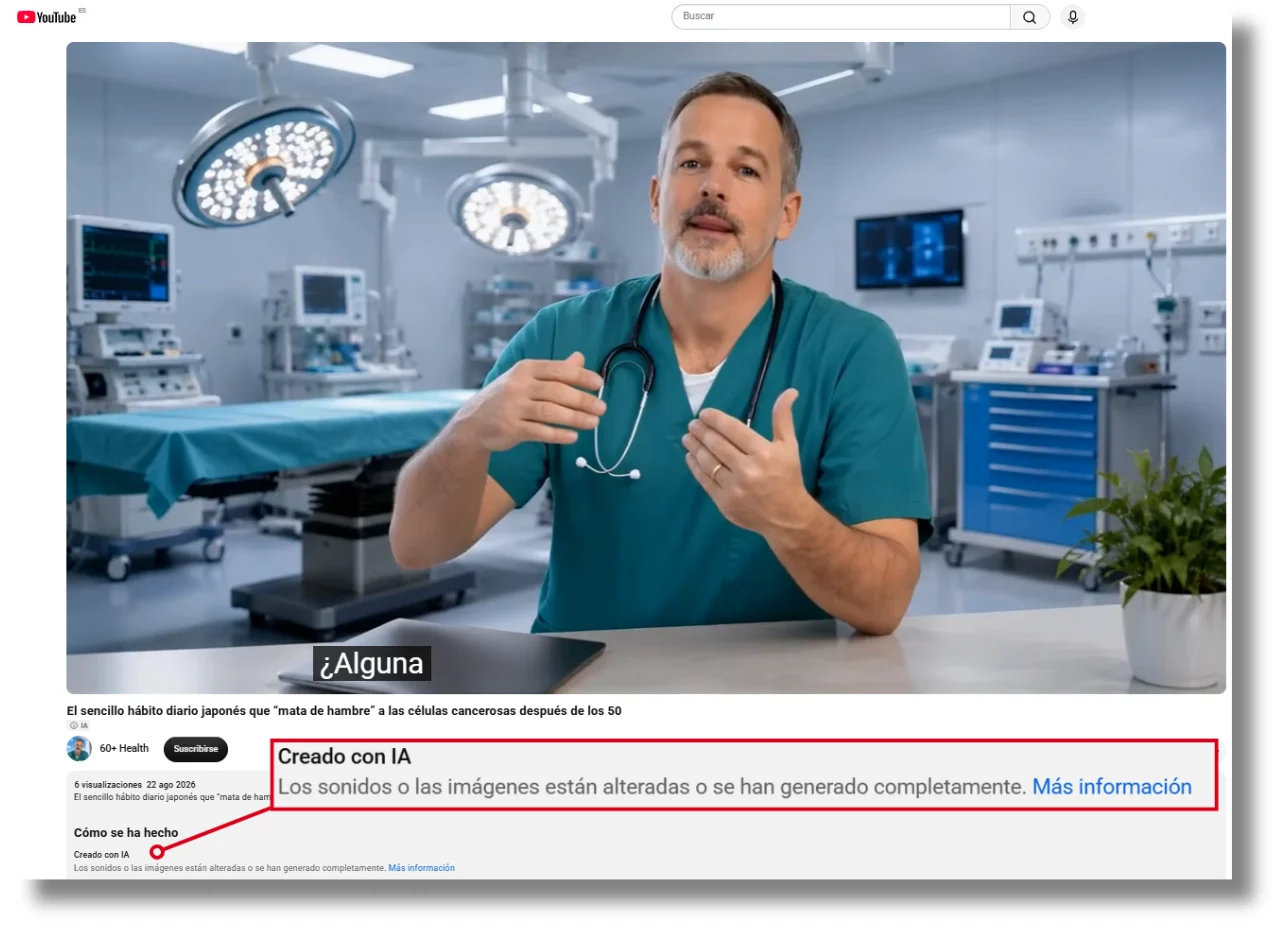Click the red circle marker beside Creado con IA
The height and width of the screenshot is (927, 1288).
(x=157, y=852)
